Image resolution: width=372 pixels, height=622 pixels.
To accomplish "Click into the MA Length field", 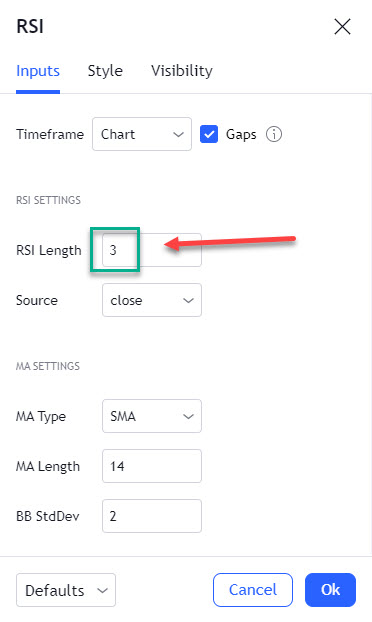I will (152, 466).
